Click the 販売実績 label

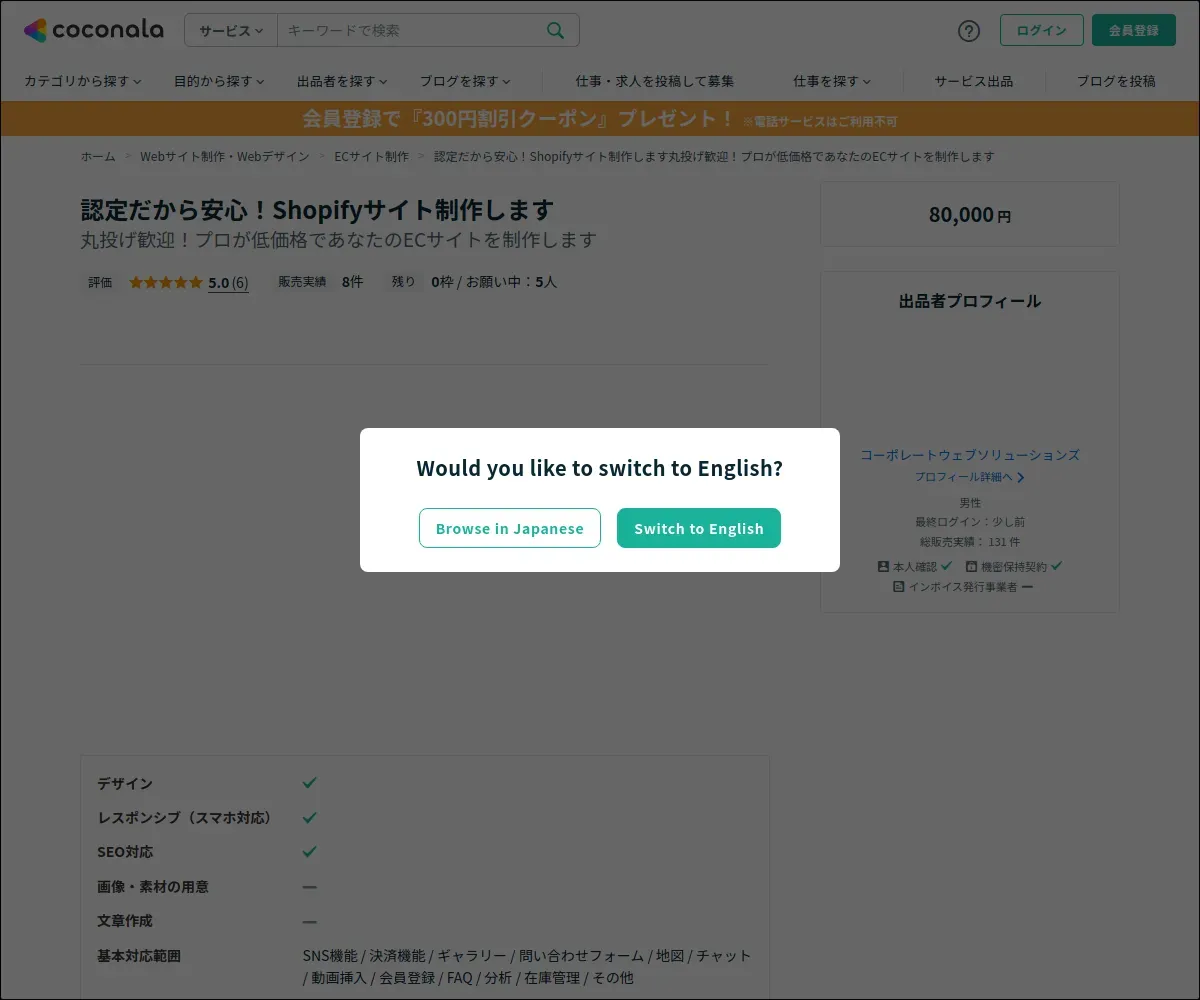point(302,282)
